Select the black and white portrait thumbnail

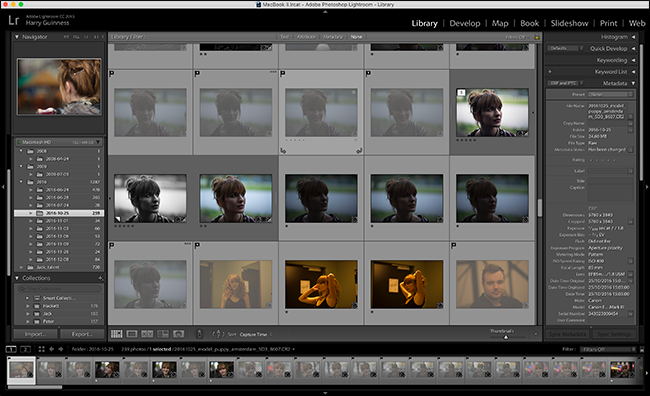click(150, 199)
